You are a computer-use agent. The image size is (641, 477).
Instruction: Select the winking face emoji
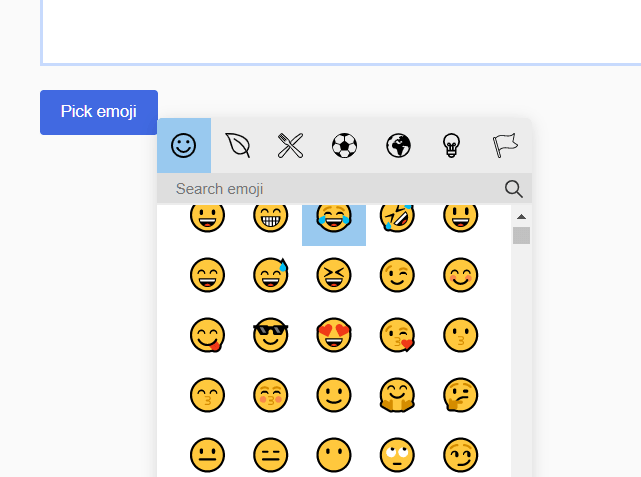(x=397, y=275)
